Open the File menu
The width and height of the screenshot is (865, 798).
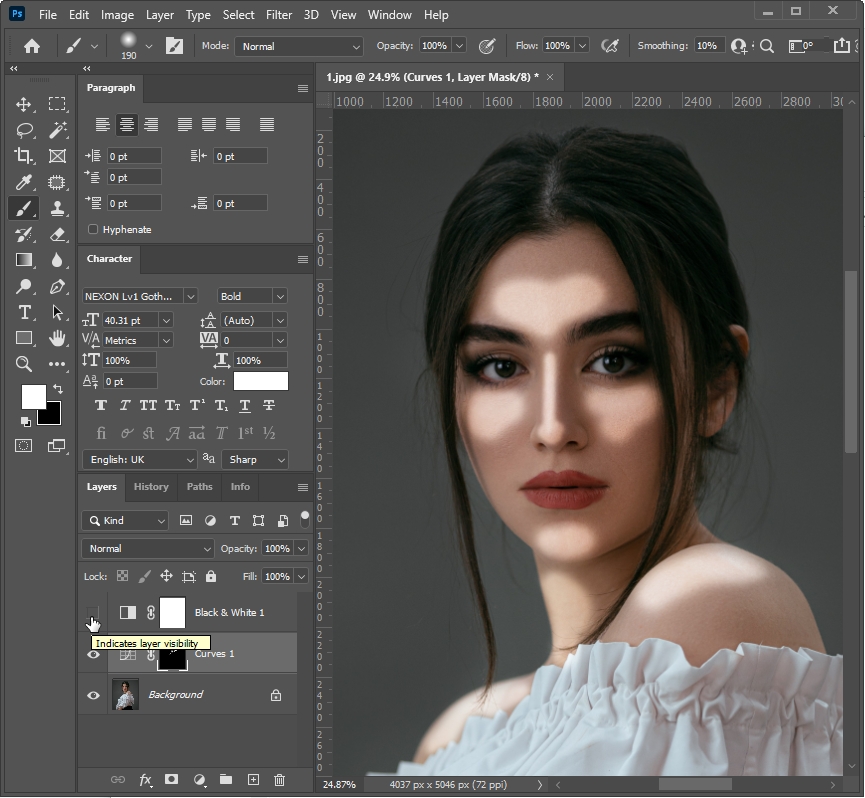coord(47,15)
